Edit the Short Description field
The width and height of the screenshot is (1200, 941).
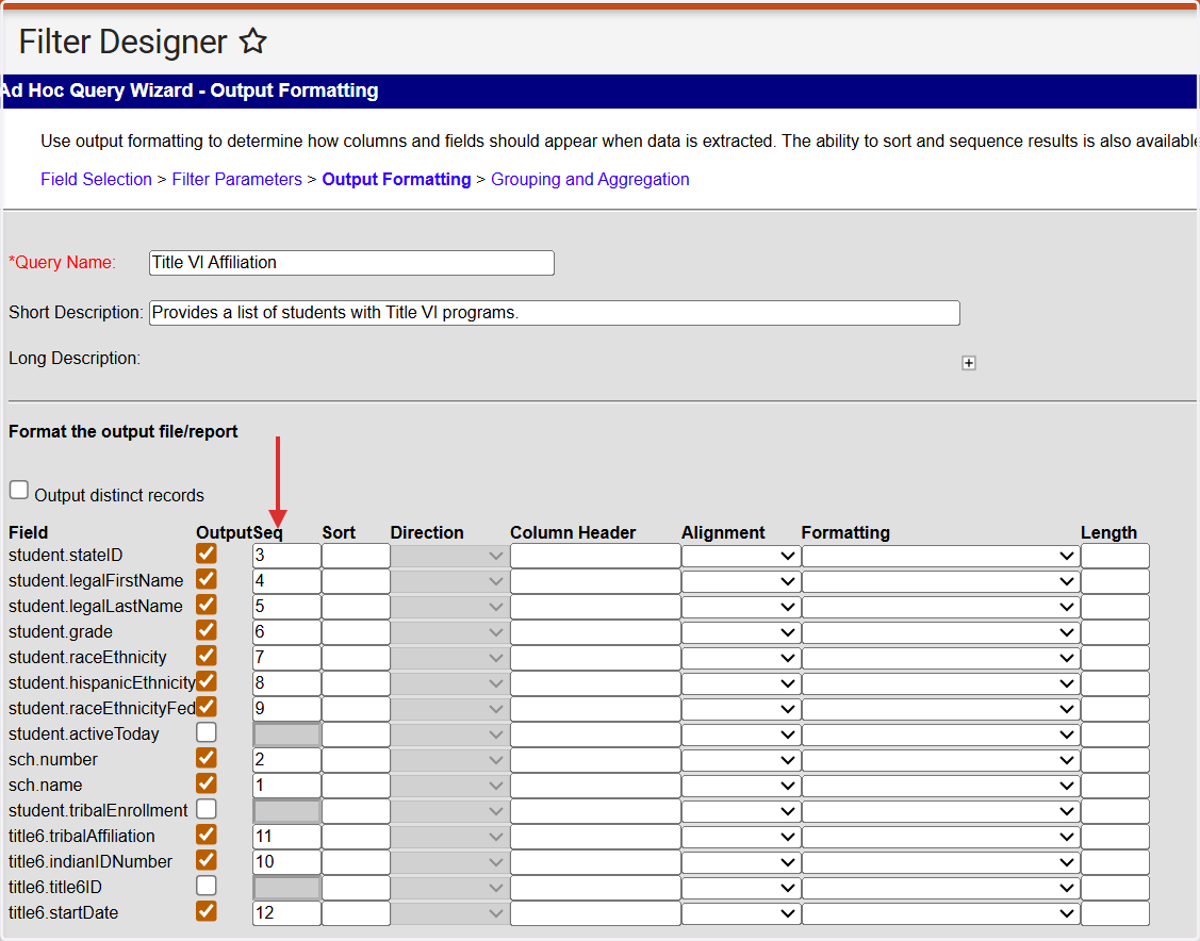[x=554, y=313]
